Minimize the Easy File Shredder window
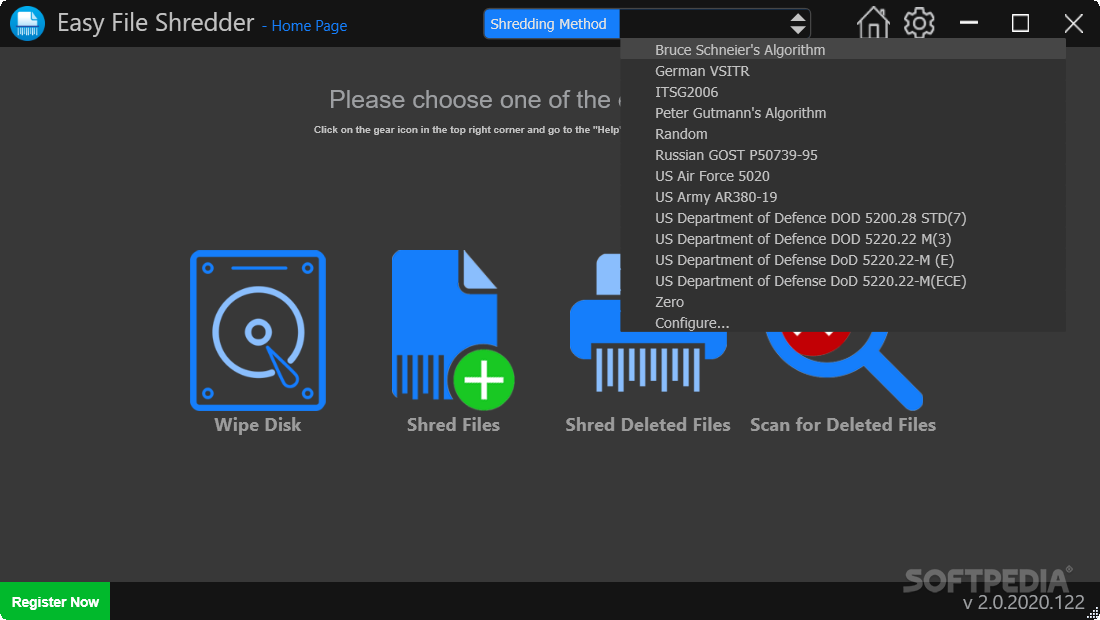The image size is (1100, 620). click(969, 23)
